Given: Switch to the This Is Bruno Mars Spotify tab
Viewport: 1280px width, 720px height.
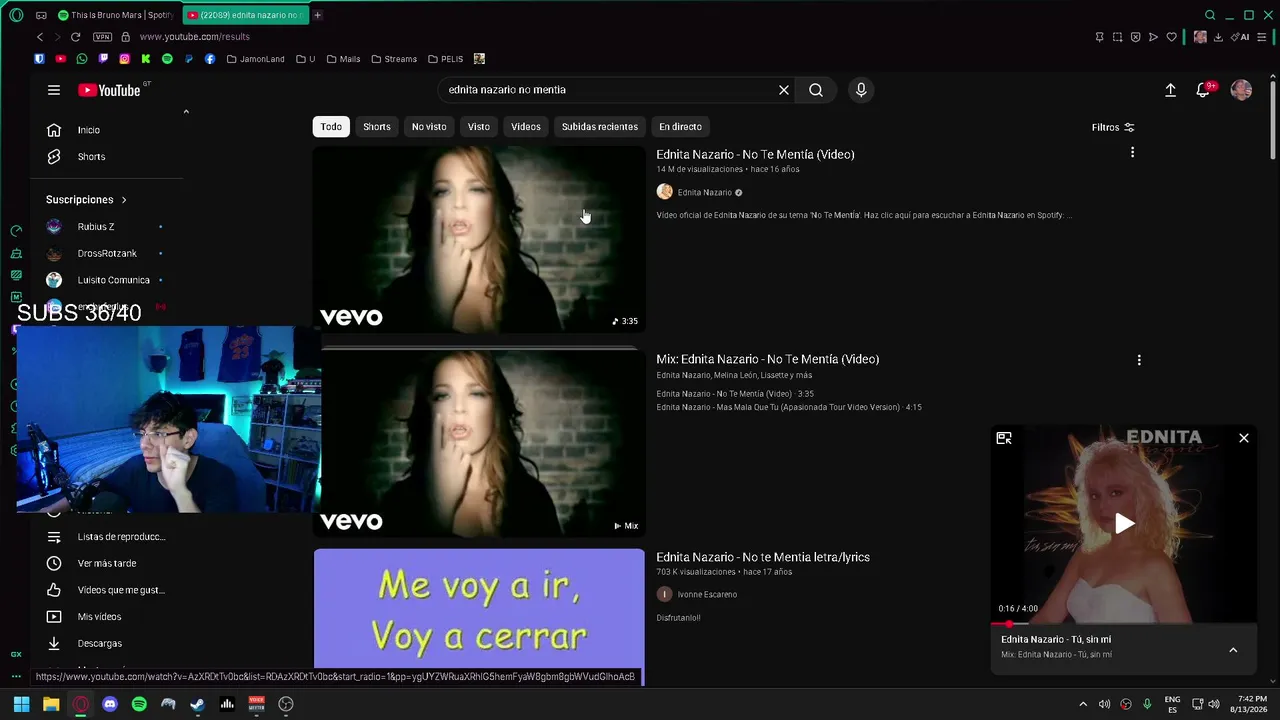Looking at the screenshot, I should [116, 15].
